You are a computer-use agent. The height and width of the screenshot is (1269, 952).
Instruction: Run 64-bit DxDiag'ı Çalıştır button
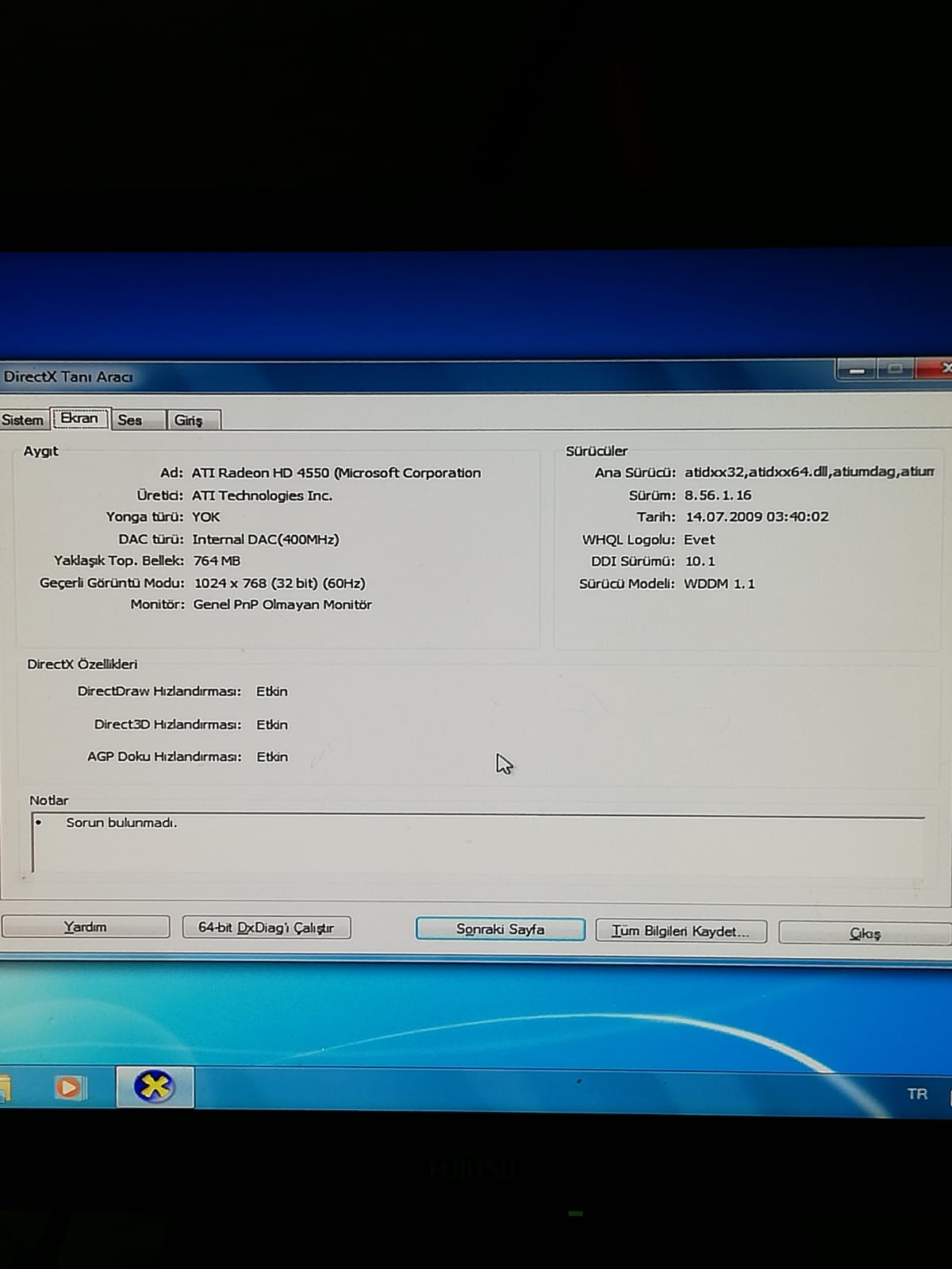click(x=267, y=928)
